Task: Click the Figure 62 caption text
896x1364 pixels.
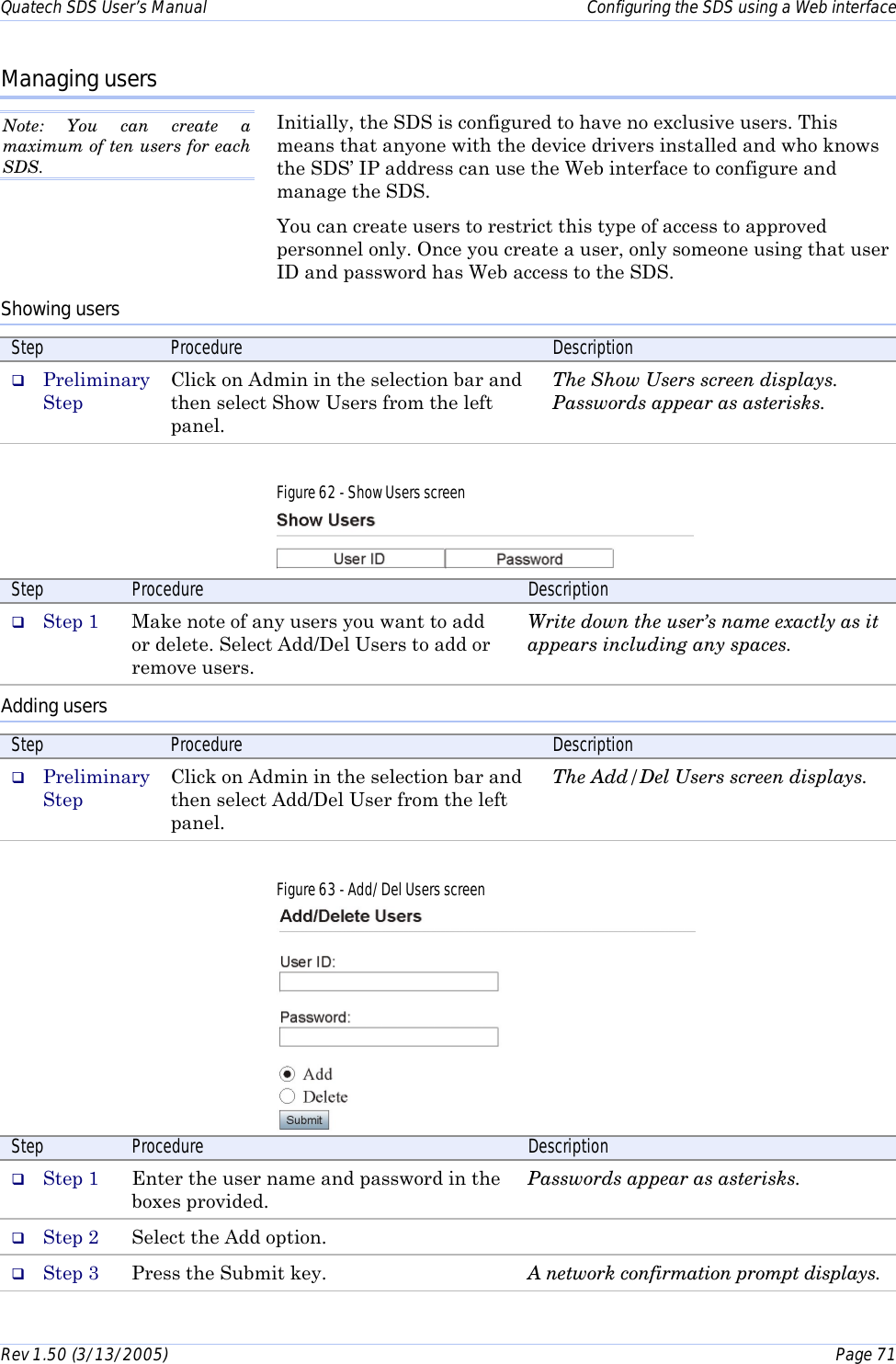Action: click(x=370, y=493)
